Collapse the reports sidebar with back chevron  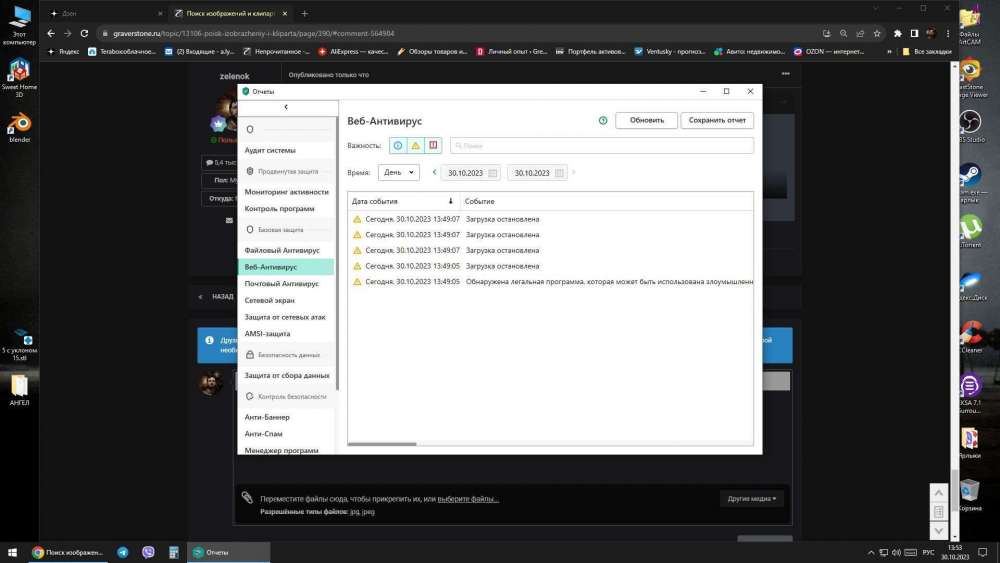(286, 107)
